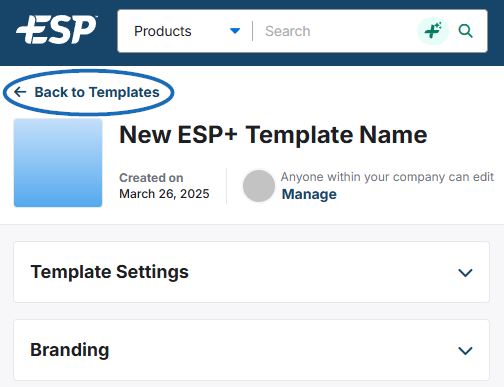Click the March 26, 2025 creation date
504x387 pixels.
pos(164,194)
